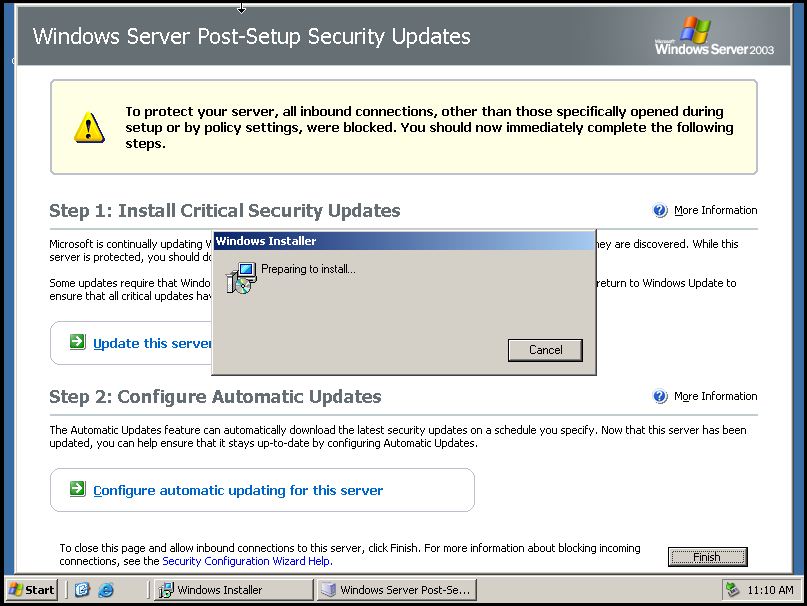Switch to Windows Server Post-Setup taskbar button

point(395,590)
